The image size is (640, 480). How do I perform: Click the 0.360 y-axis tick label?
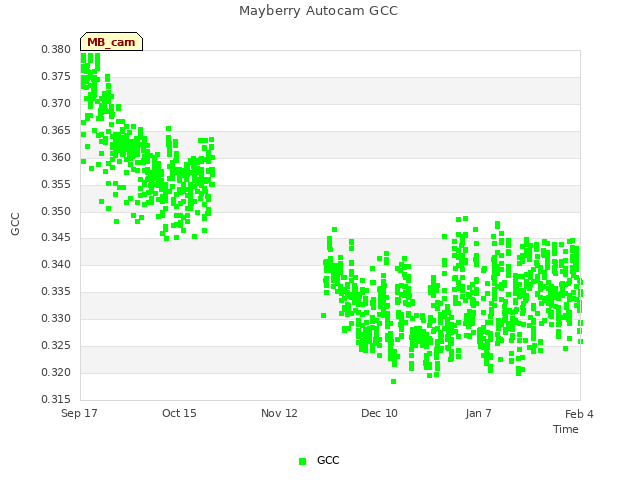click(56, 157)
